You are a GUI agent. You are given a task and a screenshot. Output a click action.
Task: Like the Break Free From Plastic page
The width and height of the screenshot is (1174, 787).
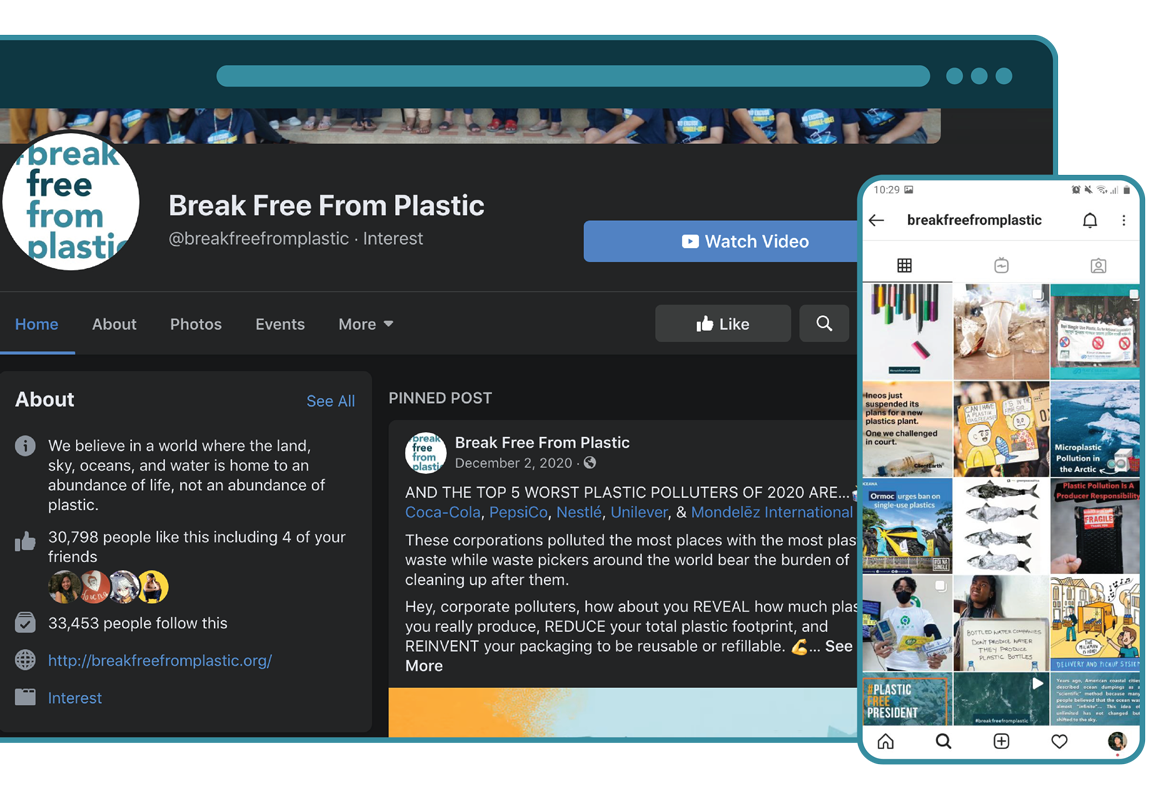pos(723,323)
